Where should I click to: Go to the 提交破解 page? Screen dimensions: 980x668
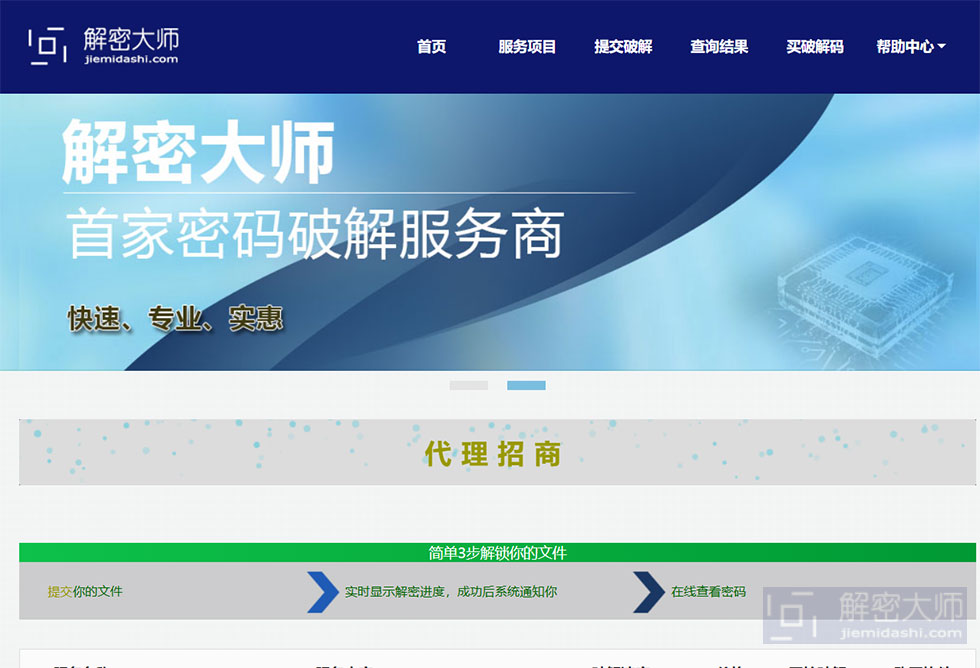pos(623,47)
